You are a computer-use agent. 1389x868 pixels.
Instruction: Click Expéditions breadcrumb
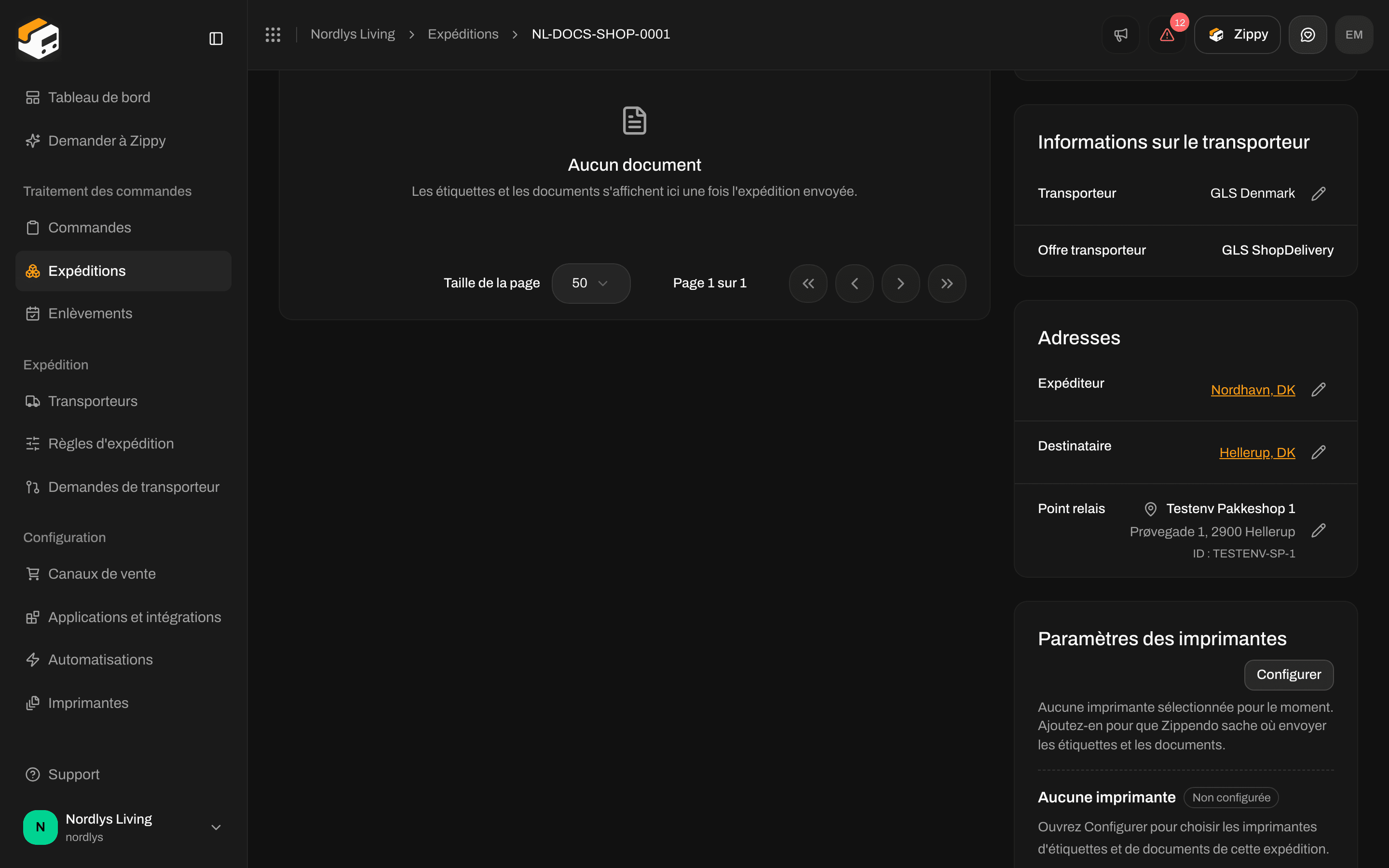(x=463, y=34)
